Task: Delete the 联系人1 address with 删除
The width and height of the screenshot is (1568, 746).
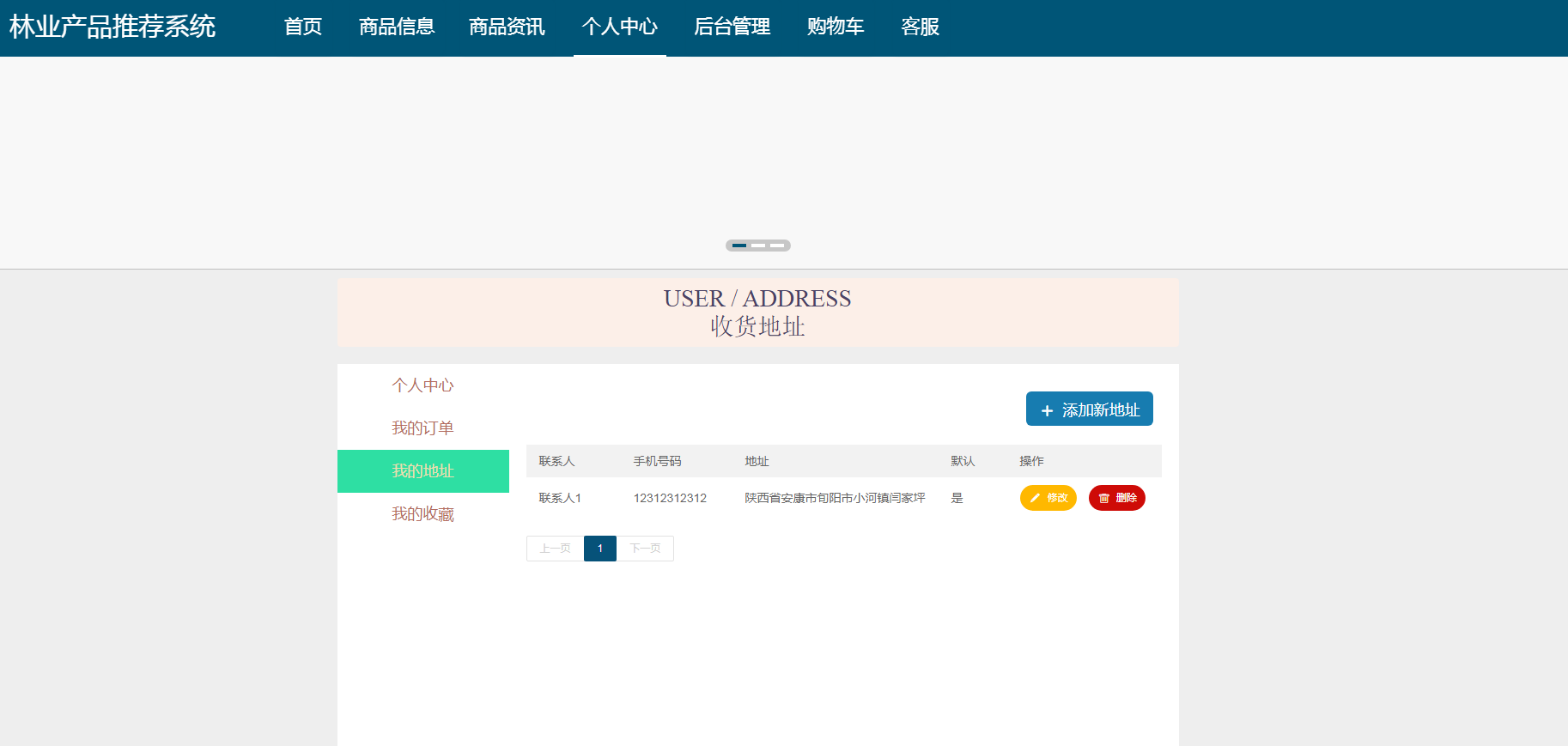Action: pos(1117,498)
